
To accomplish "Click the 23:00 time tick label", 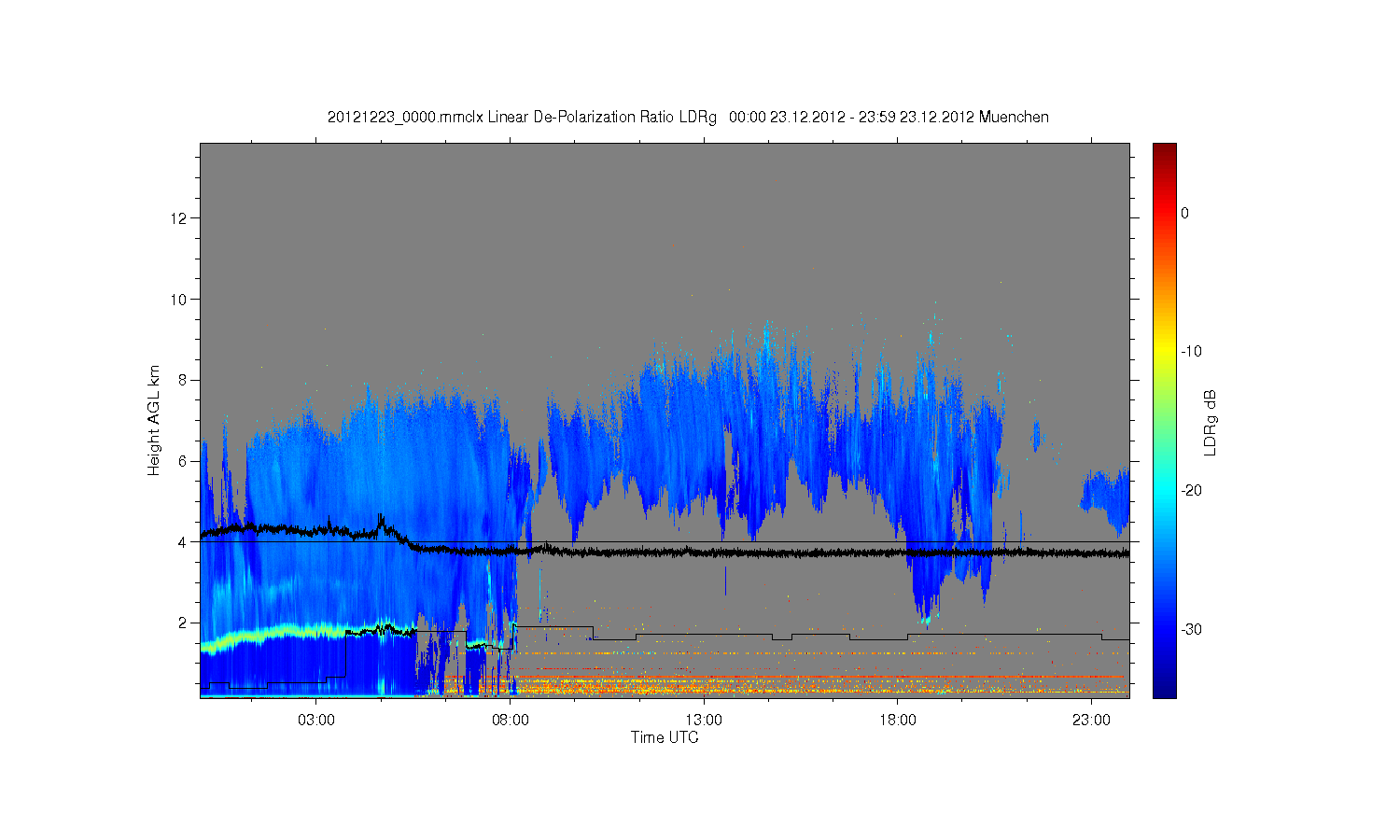I will tap(1091, 721).
